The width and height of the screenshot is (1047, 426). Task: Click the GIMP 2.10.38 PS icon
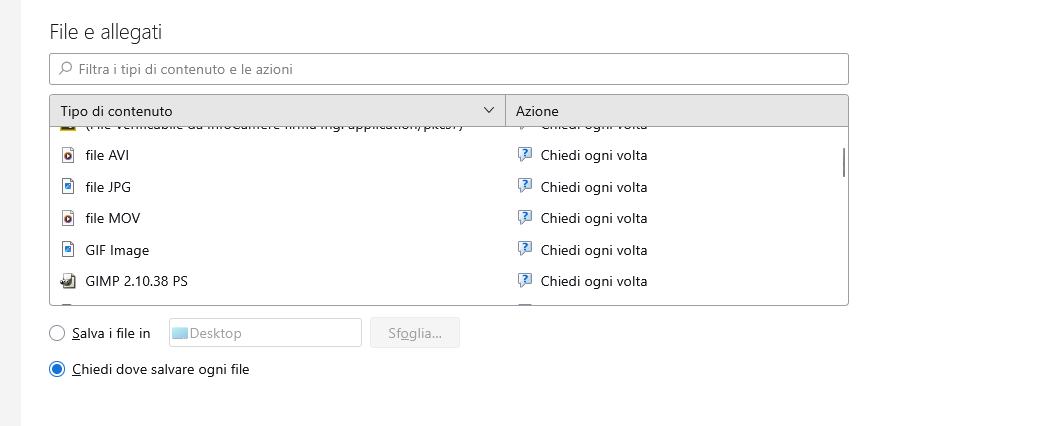68,281
